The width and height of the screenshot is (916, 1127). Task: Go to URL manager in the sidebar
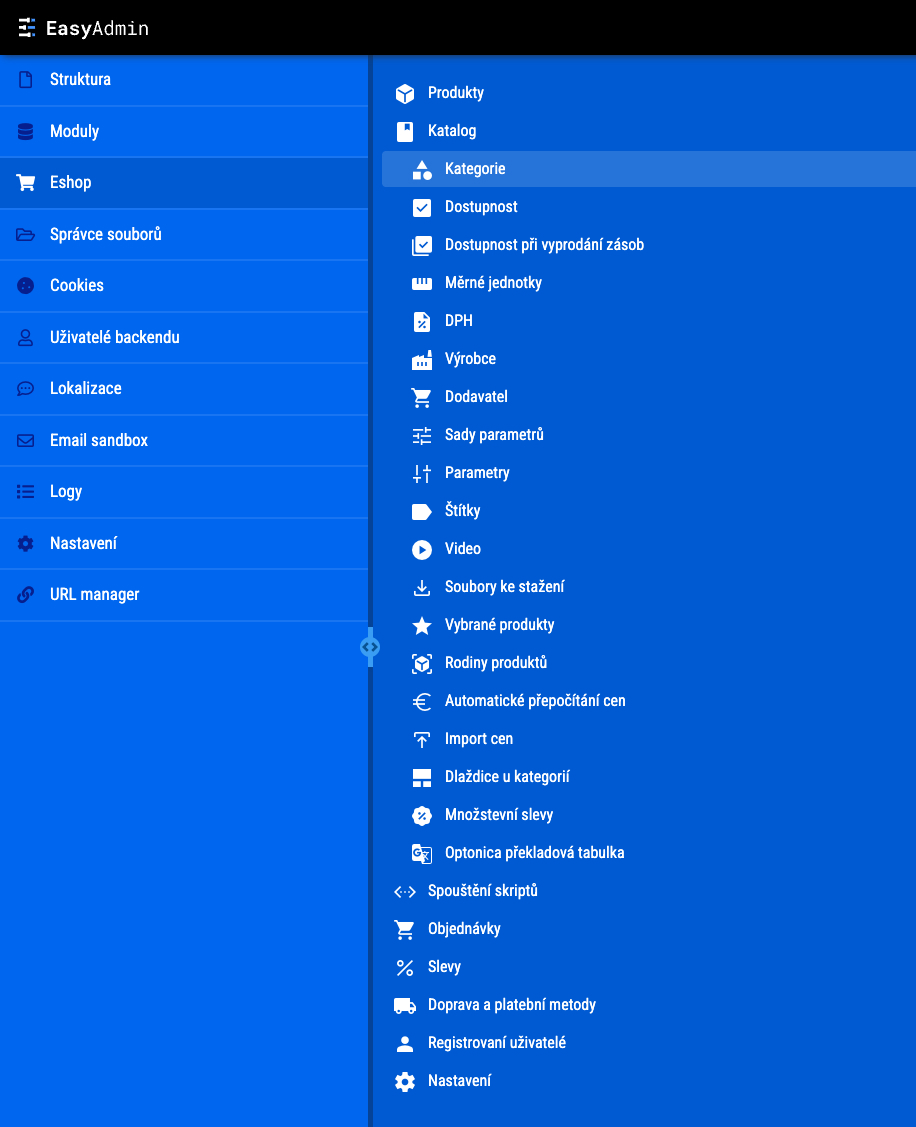pos(94,595)
